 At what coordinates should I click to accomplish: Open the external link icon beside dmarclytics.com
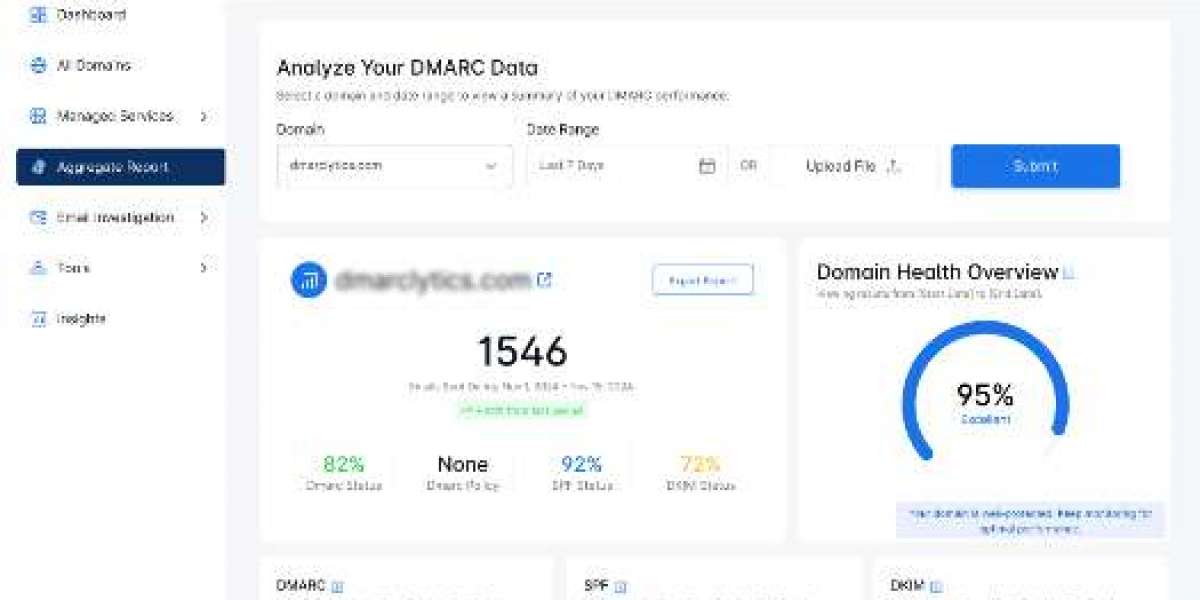[544, 280]
